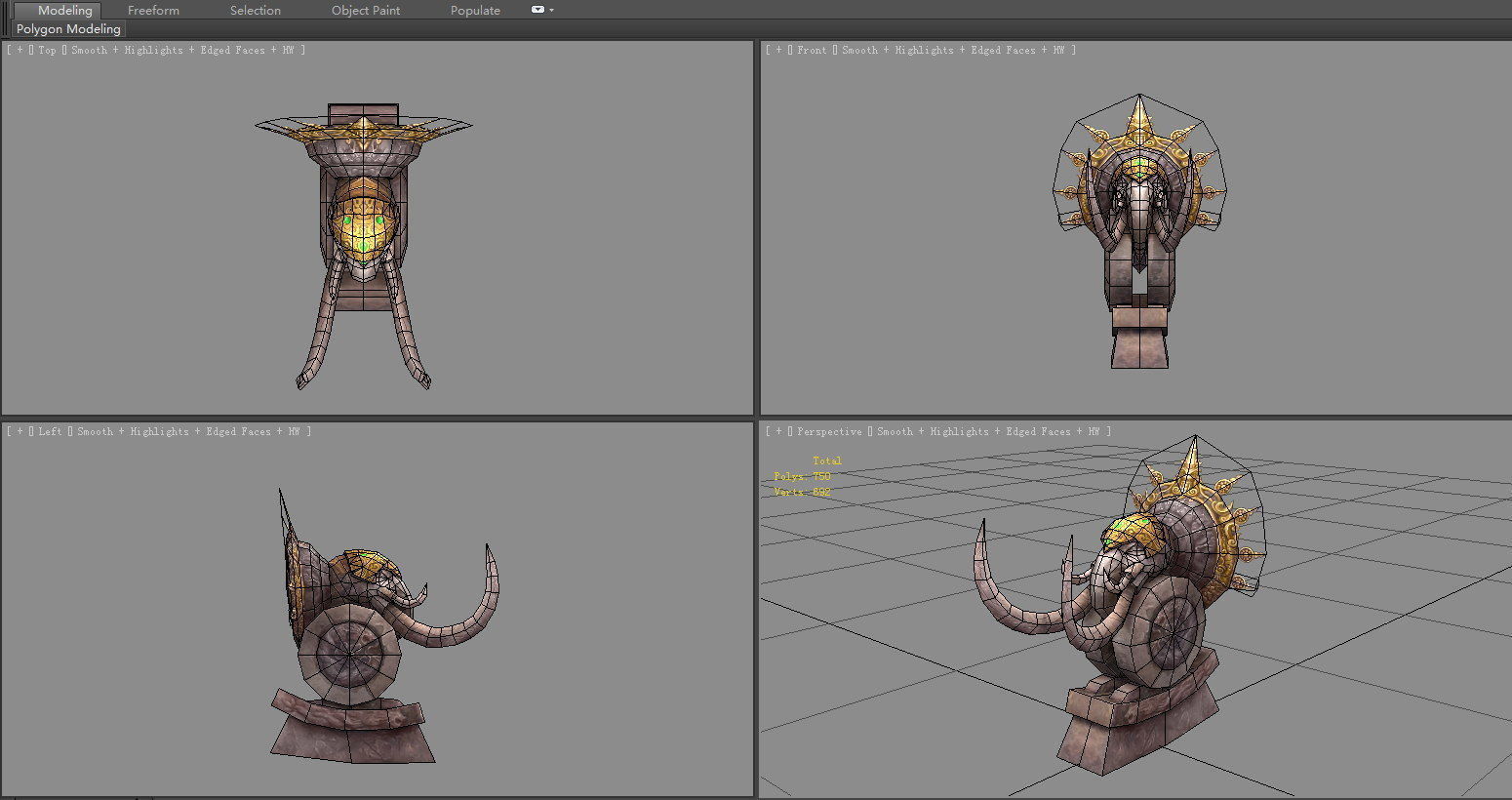Open the Left view name menu

50,431
